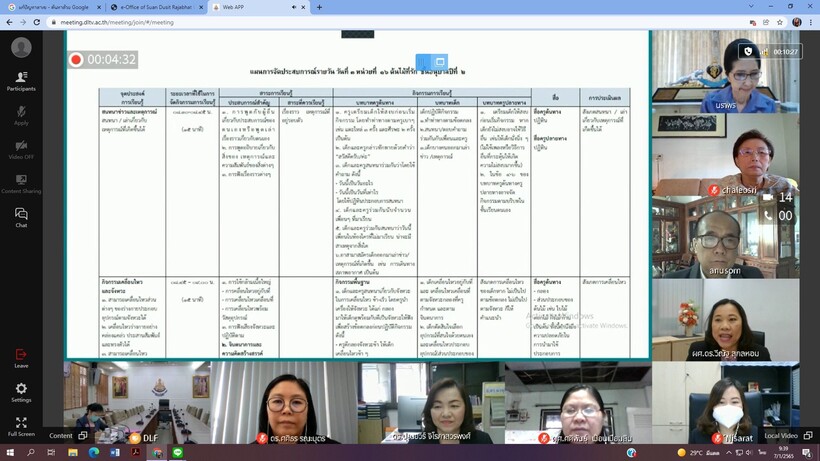Open Microsoft Edge from taskbar

pos(94,453)
